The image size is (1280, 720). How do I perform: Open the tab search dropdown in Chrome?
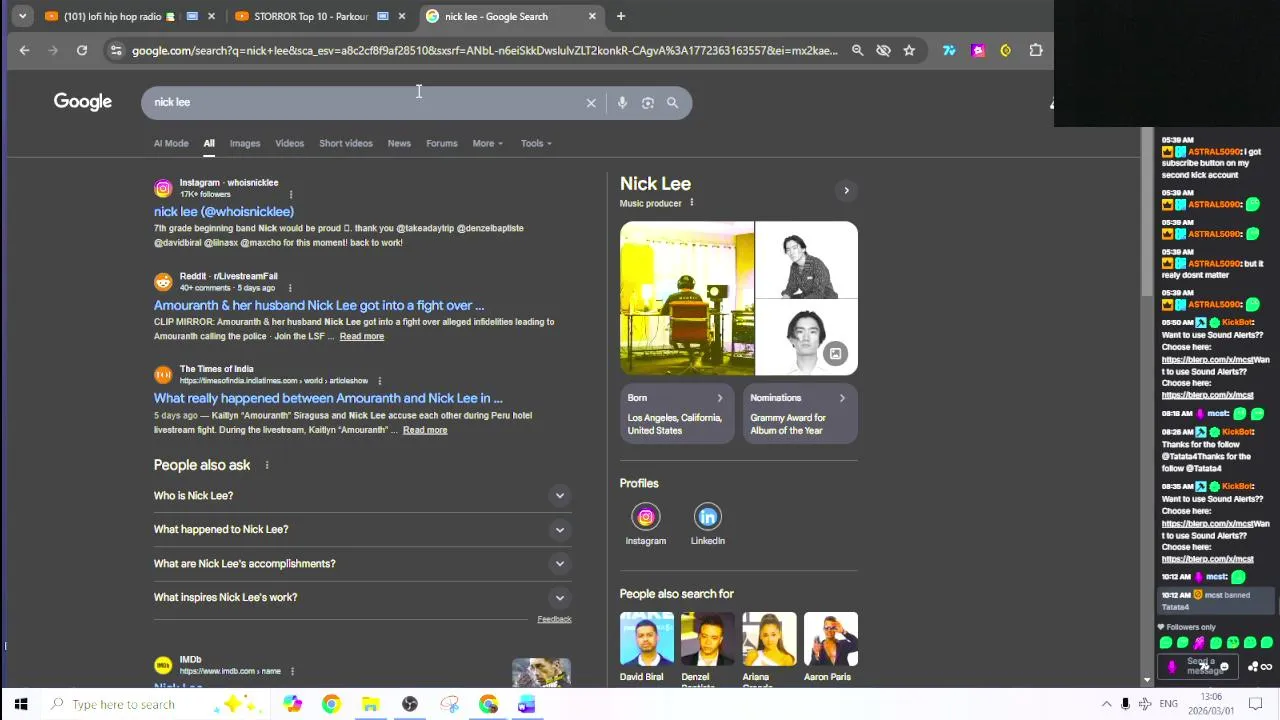(x=22, y=16)
